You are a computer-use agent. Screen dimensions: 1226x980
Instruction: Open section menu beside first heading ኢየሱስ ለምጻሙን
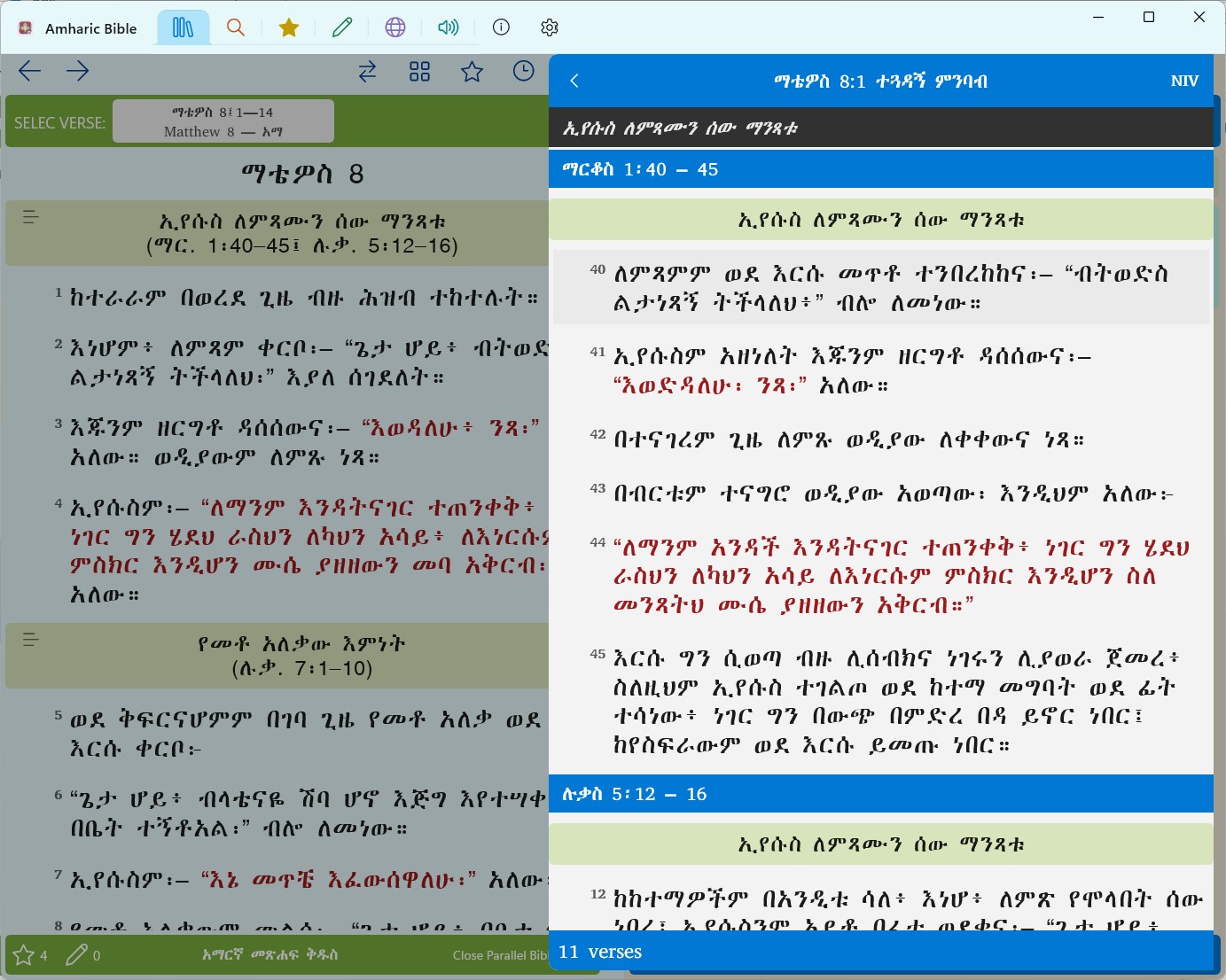coord(30,216)
